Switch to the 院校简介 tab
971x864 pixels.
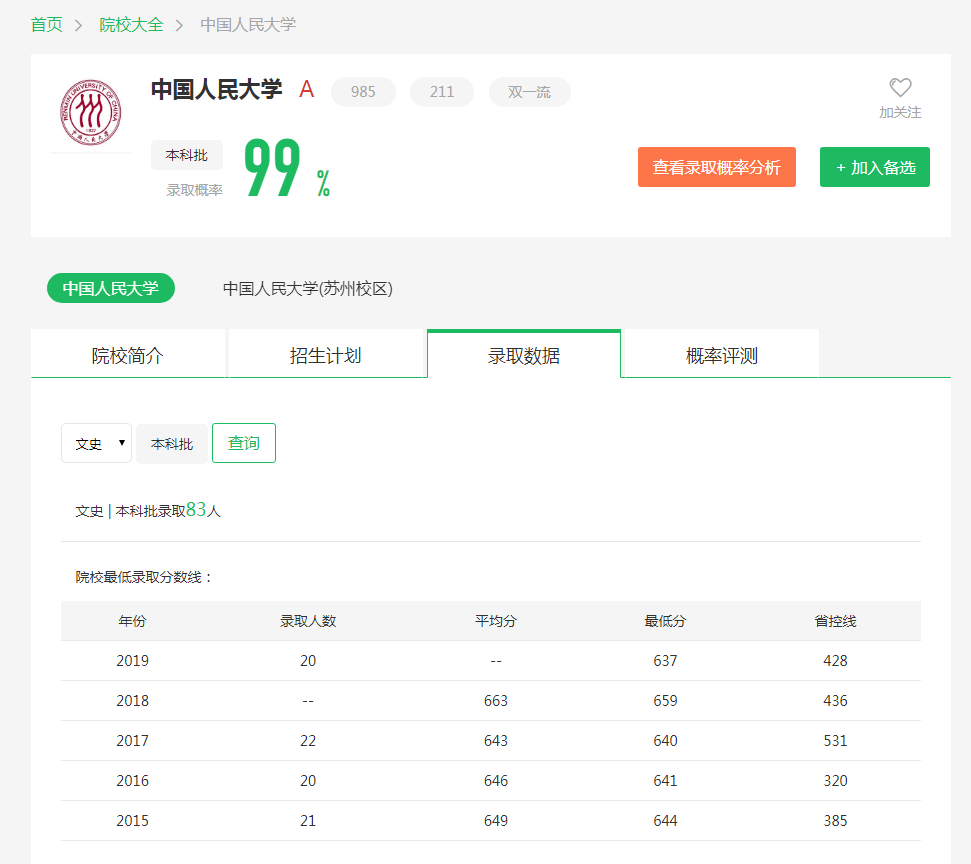[128, 353]
